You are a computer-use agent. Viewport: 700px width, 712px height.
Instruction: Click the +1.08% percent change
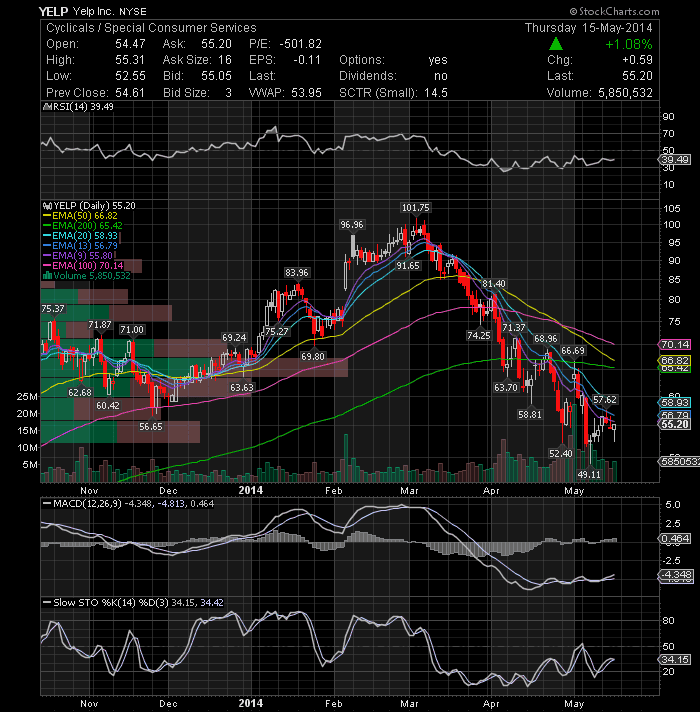click(629, 44)
